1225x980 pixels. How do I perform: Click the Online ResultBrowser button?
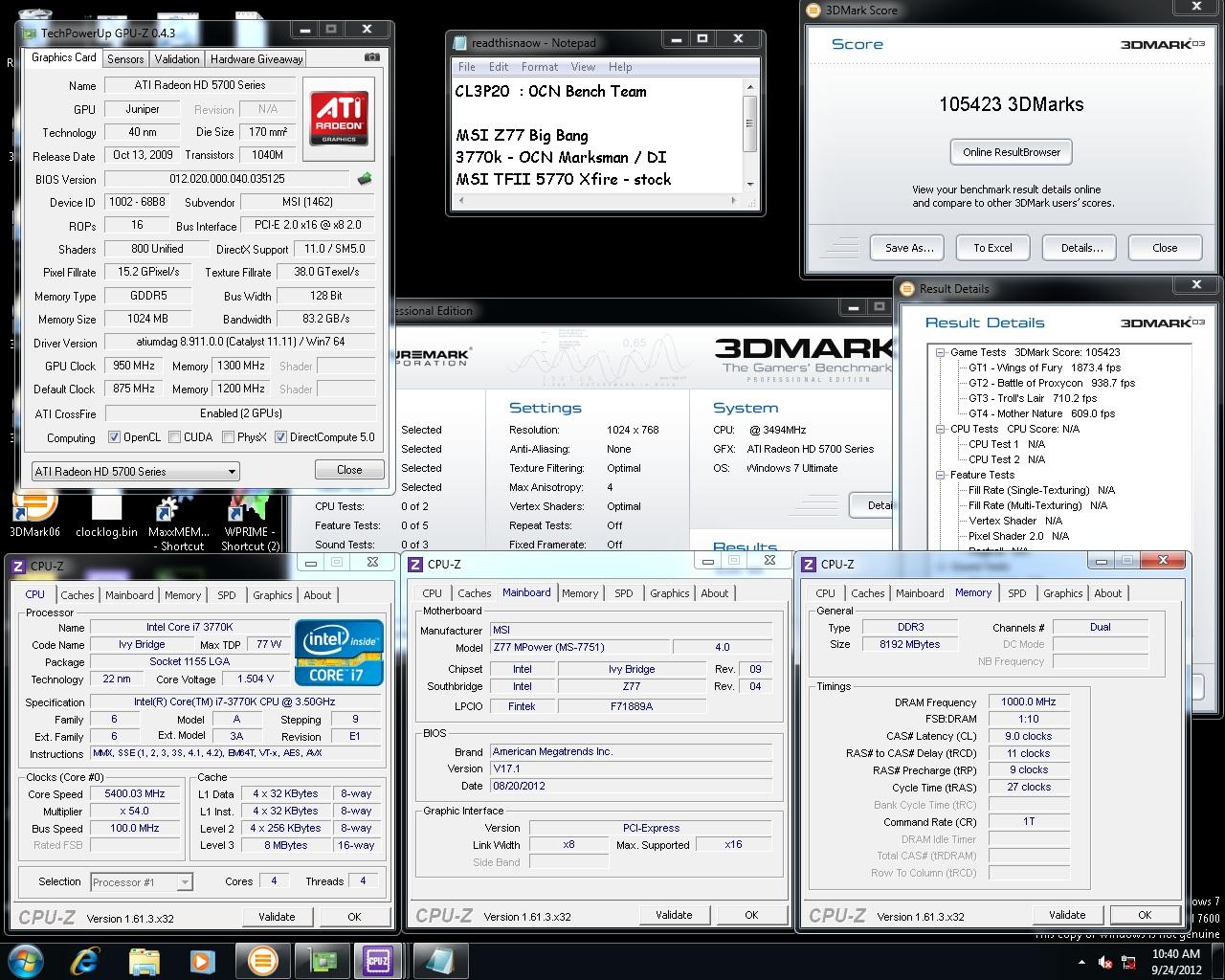pos(1012,152)
